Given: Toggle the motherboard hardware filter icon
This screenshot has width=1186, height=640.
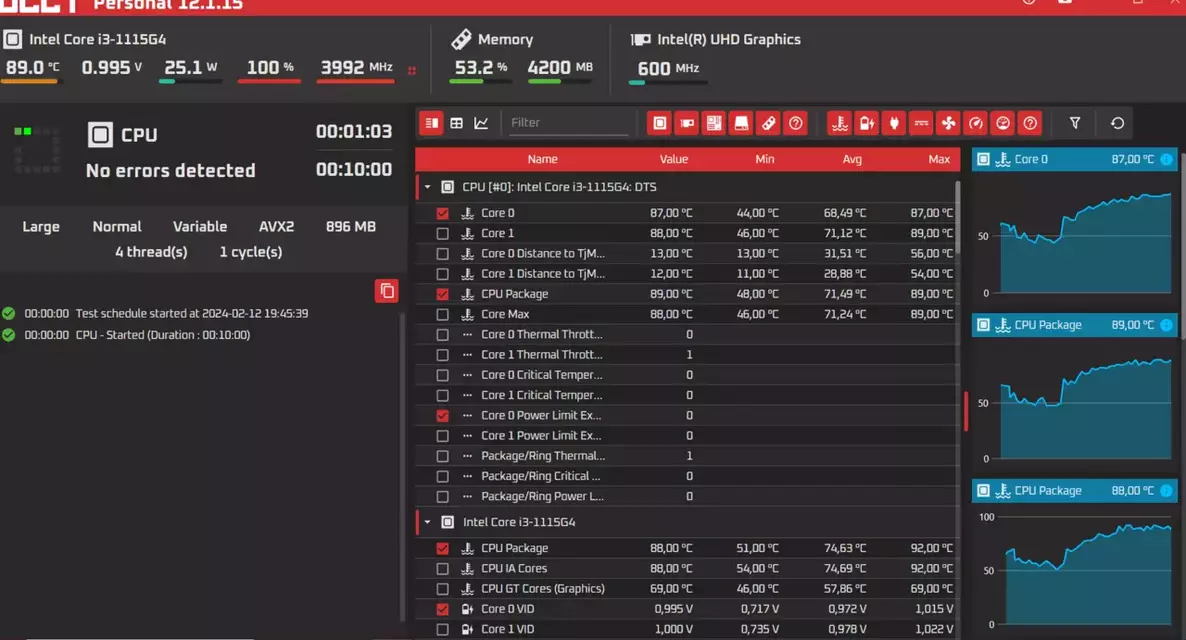Looking at the screenshot, I should click(714, 123).
